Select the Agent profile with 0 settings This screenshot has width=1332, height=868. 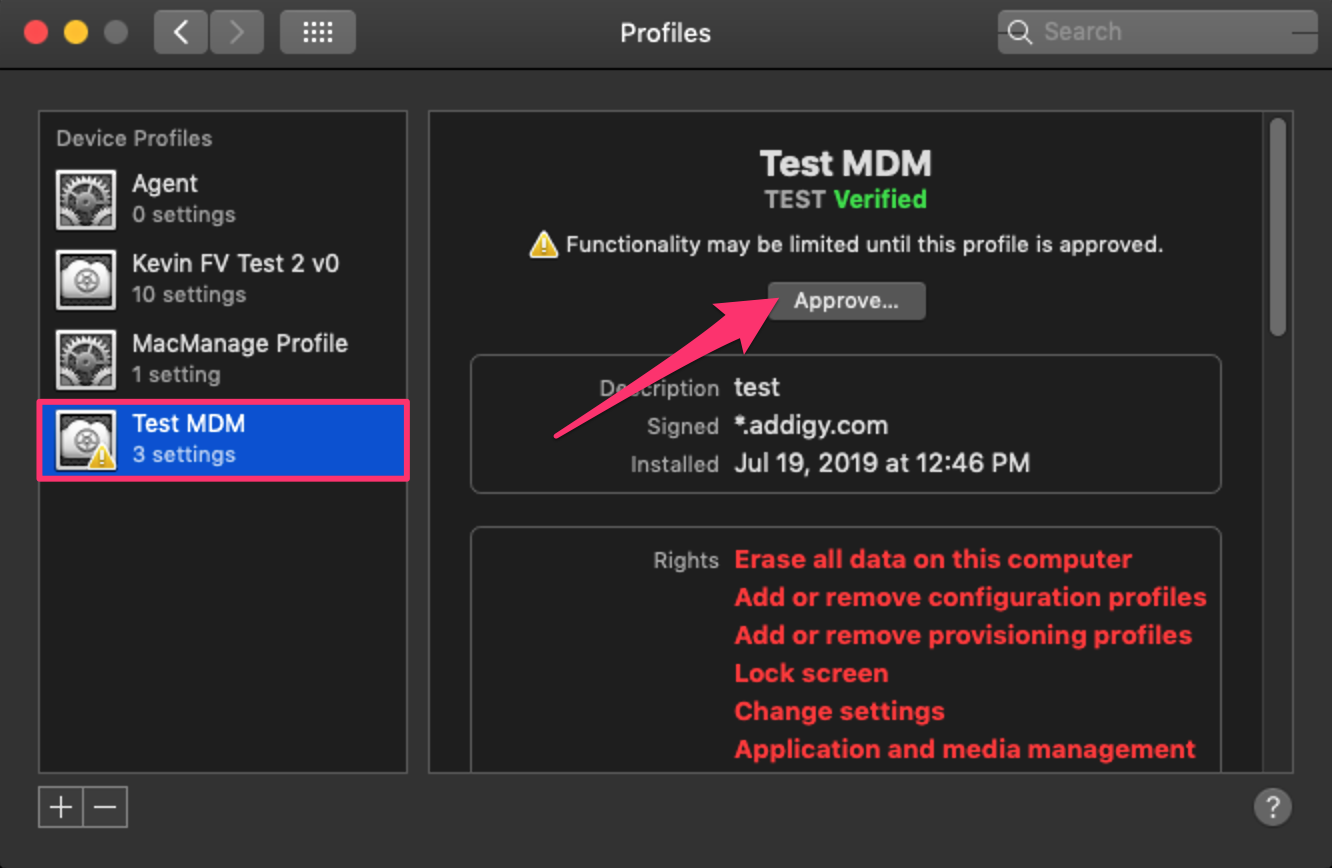point(223,200)
